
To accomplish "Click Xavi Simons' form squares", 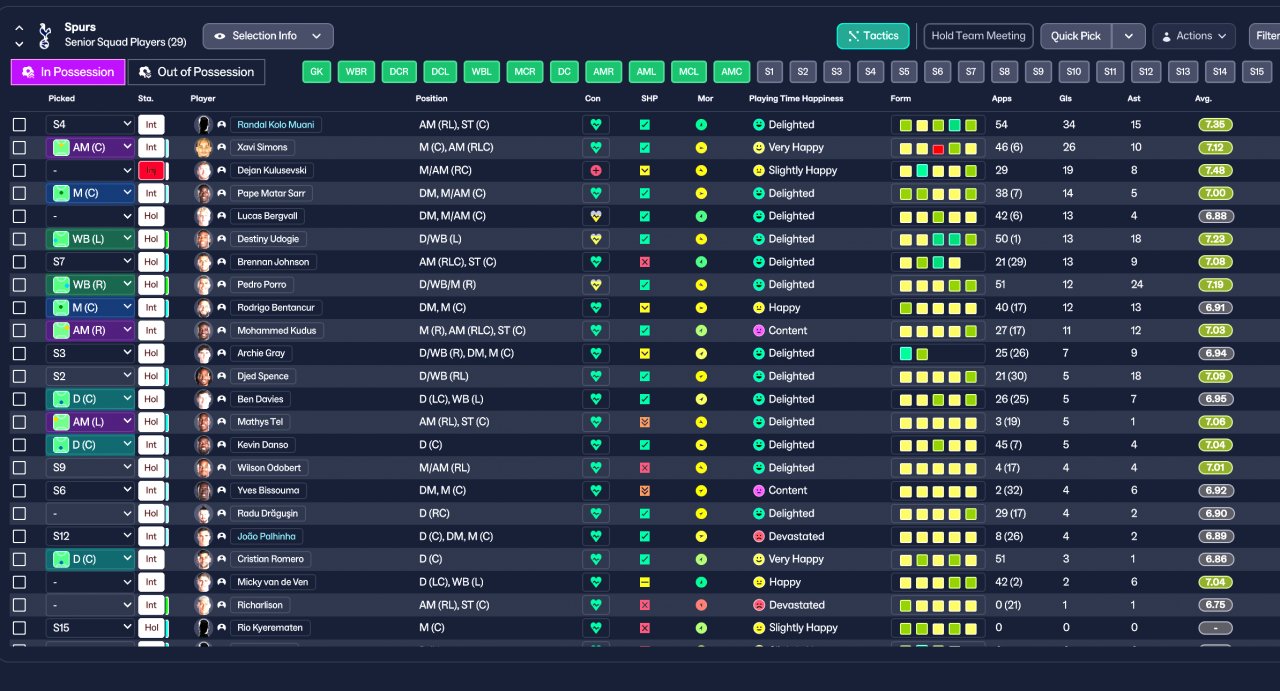I will (938, 148).
